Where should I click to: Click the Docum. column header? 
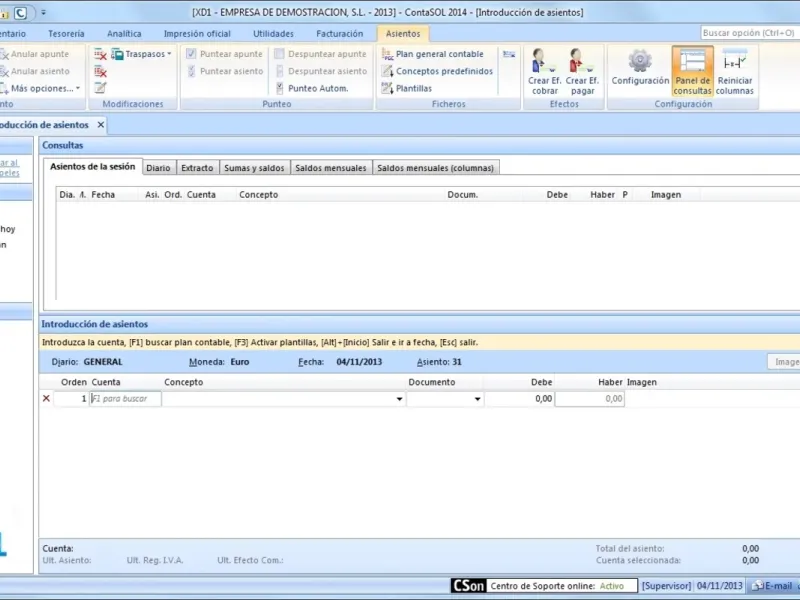point(463,194)
